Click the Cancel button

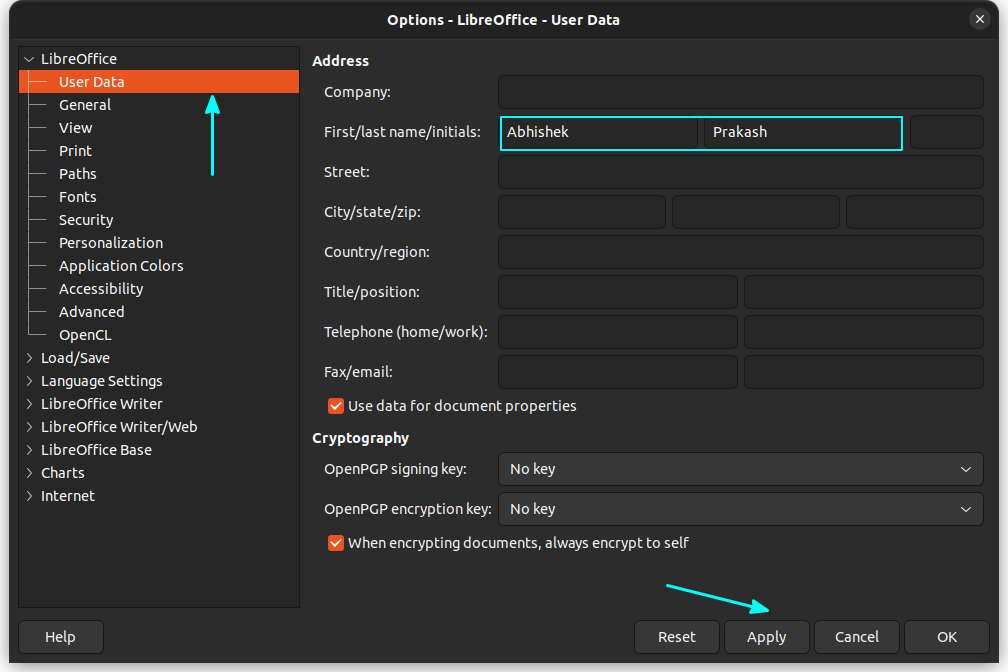857,637
